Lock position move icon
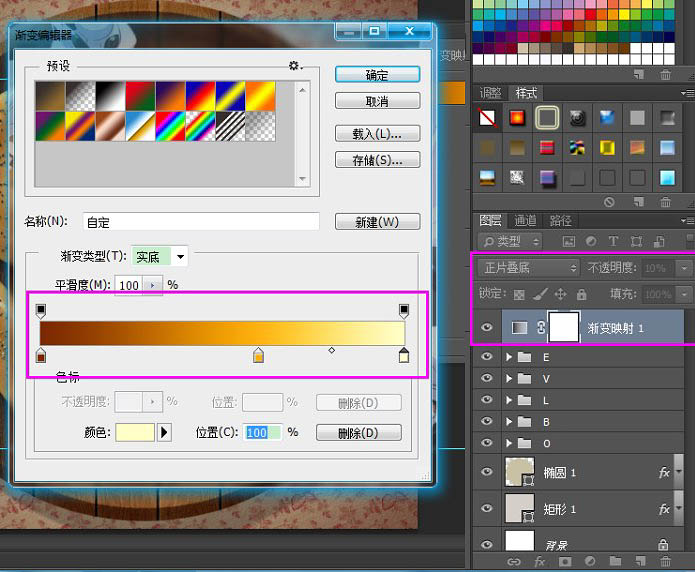The height and width of the screenshot is (572, 695). coord(561,294)
